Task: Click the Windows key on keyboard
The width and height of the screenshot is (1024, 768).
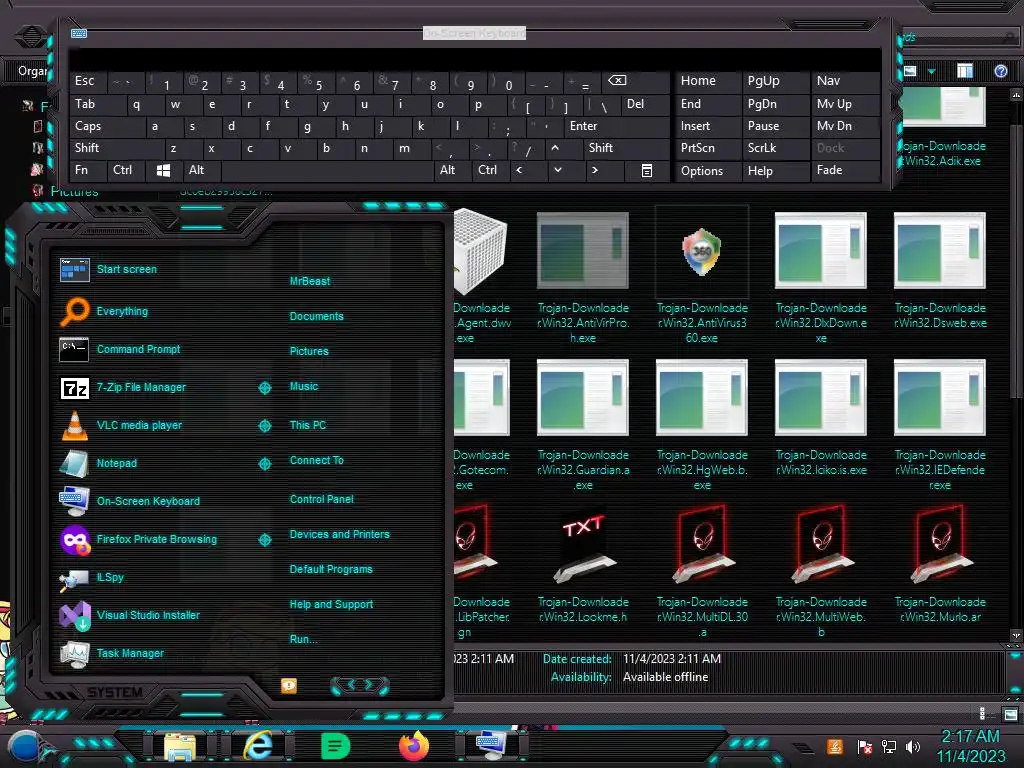Action: pyautogui.click(x=163, y=170)
